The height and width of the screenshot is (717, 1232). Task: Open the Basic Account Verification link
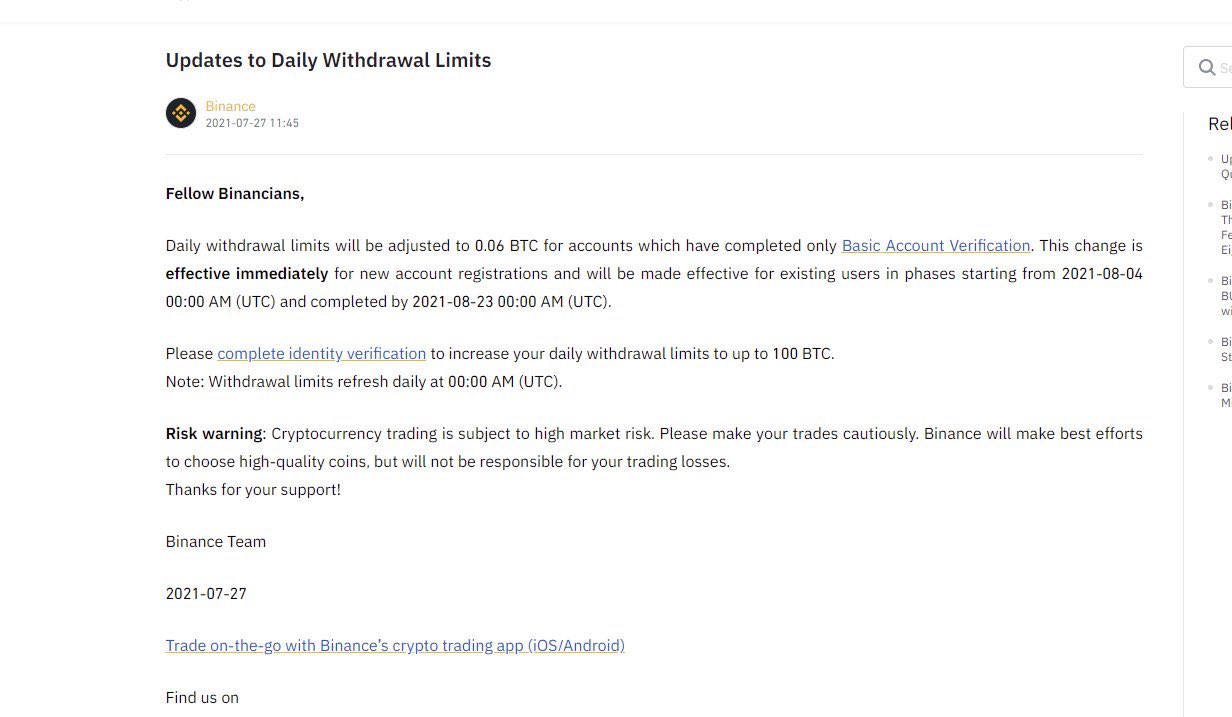(x=936, y=246)
